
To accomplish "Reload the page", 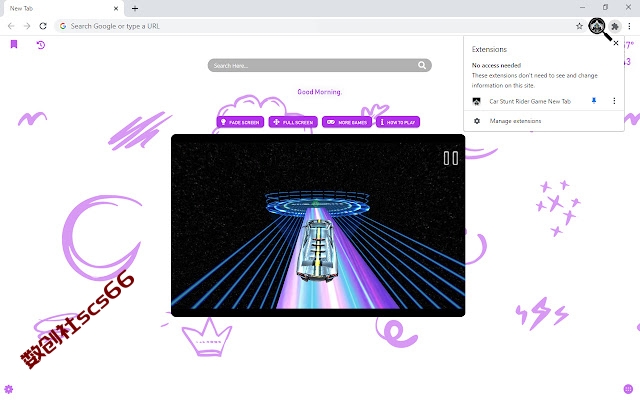I will 43,26.
